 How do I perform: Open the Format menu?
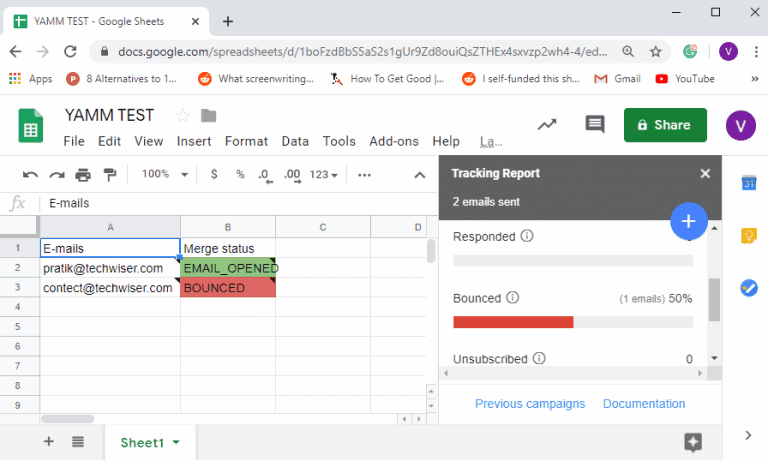(246, 142)
